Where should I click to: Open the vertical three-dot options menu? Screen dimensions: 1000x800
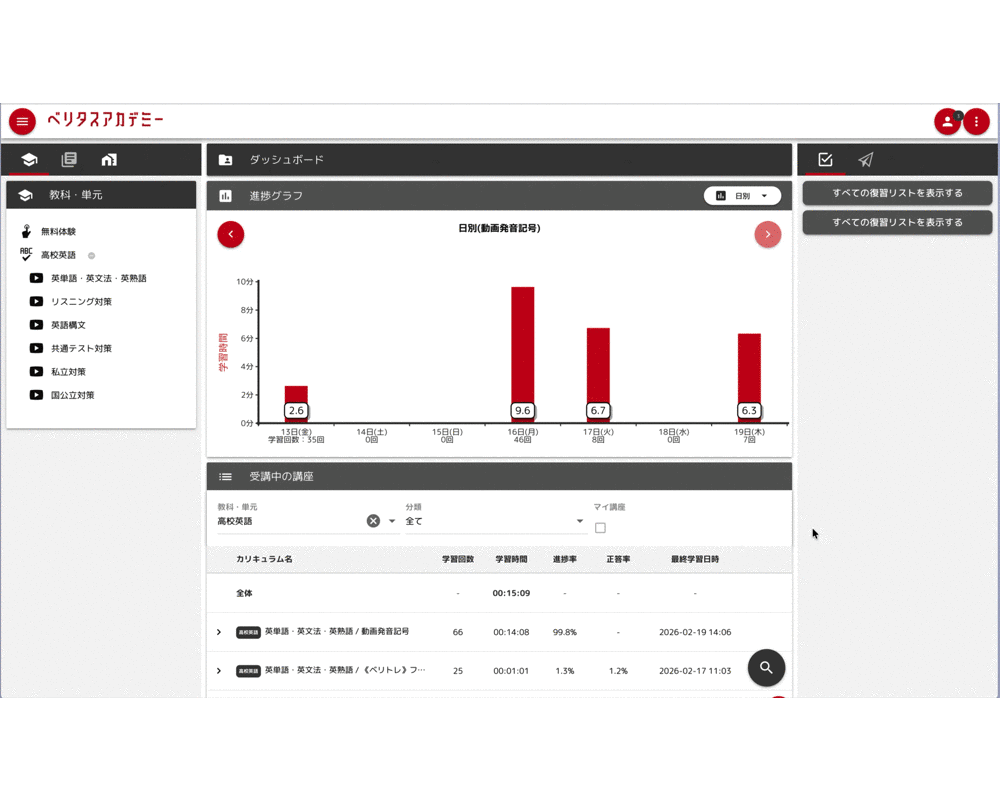976,122
